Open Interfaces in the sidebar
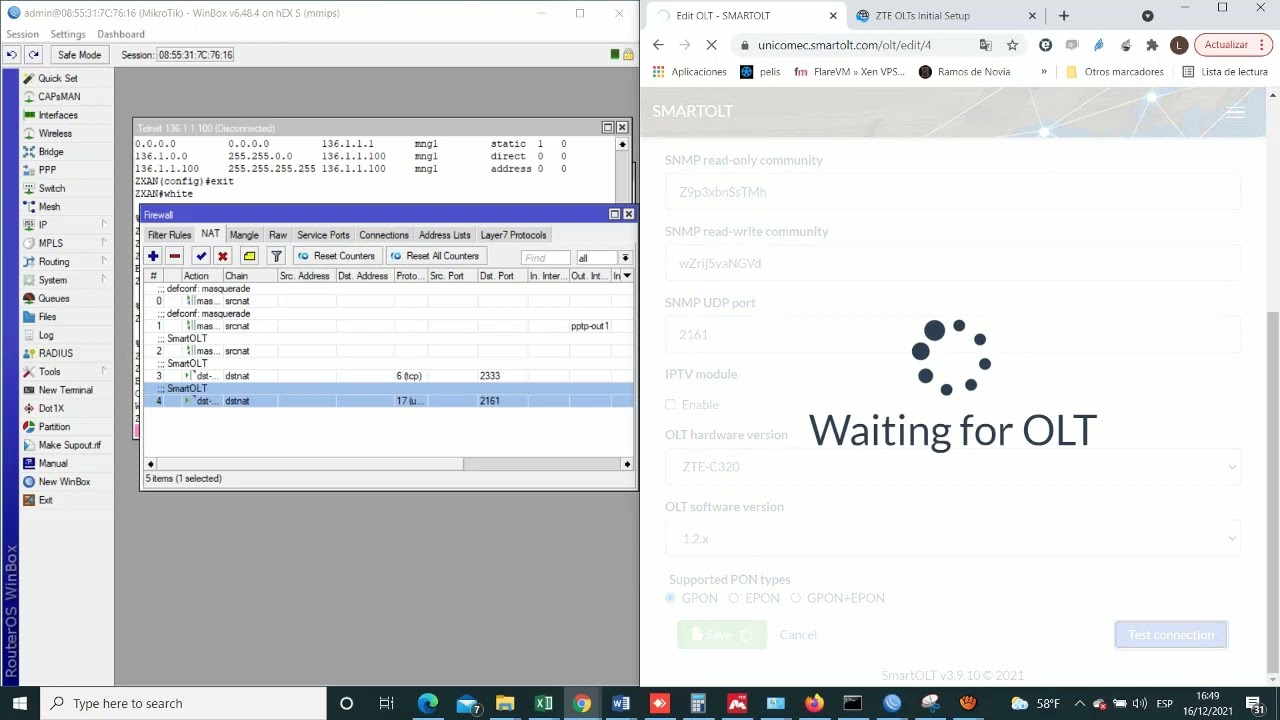This screenshot has width=1280, height=720. click(x=58, y=115)
